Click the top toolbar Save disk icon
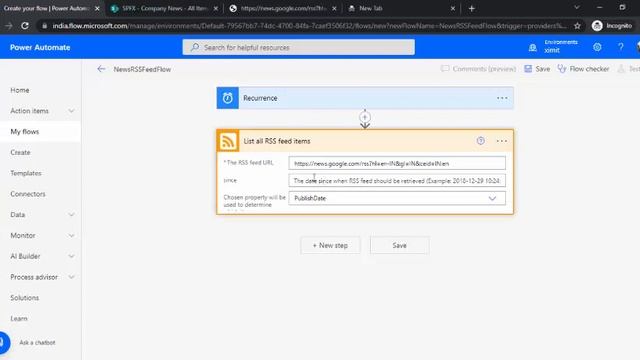The image size is (640, 360). click(528, 69)
